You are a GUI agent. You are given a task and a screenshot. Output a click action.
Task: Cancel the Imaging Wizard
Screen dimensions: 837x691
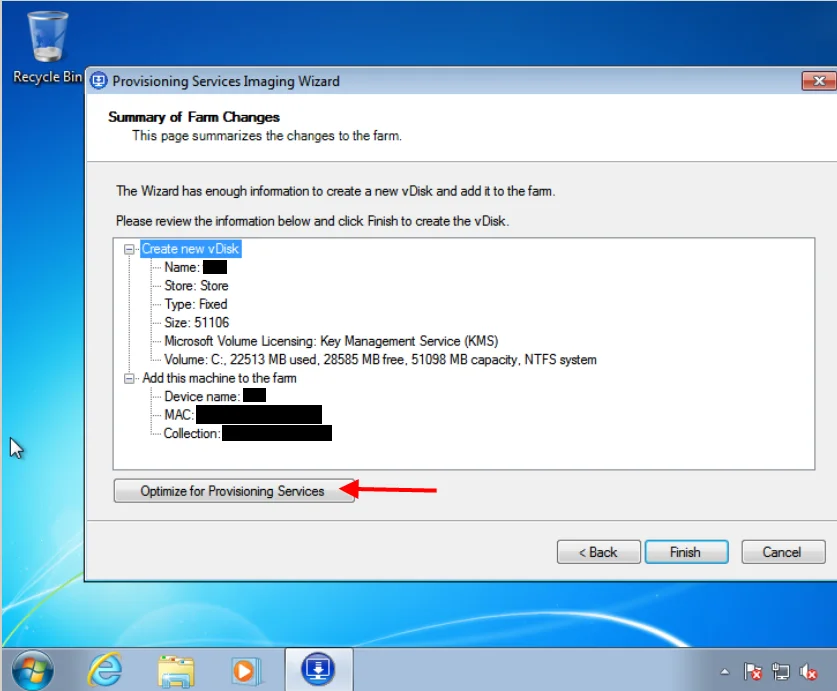click(783, 552)
